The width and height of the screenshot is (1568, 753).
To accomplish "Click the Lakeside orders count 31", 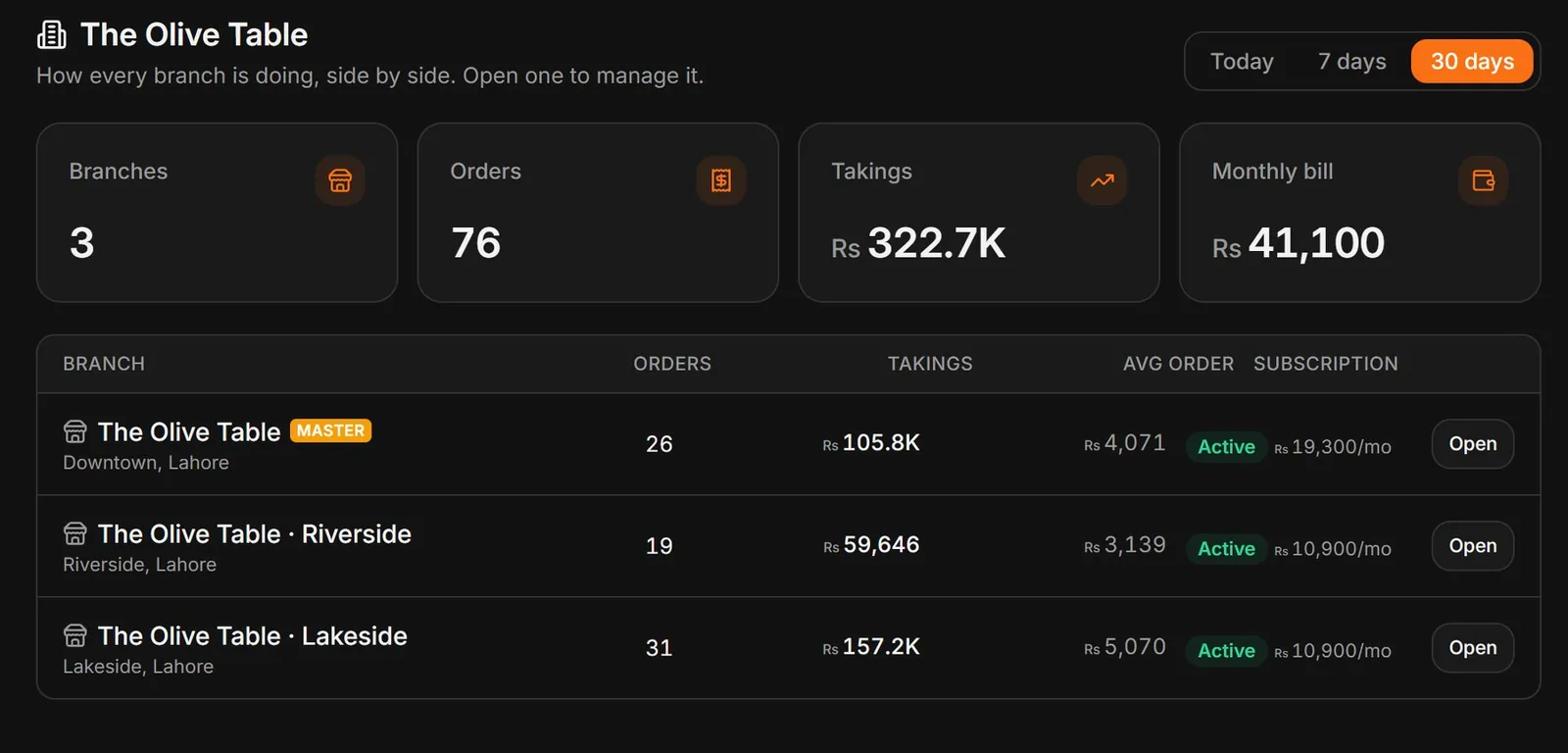I will coord(660,648).
